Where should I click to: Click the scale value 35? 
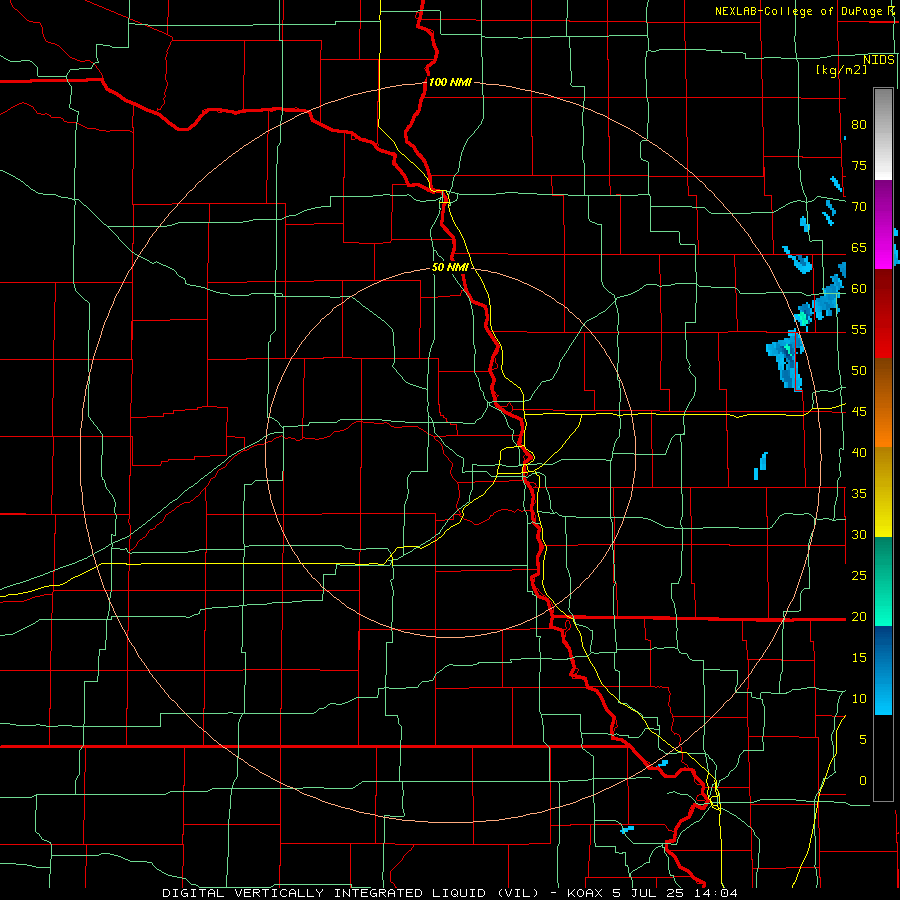(859, 494)
